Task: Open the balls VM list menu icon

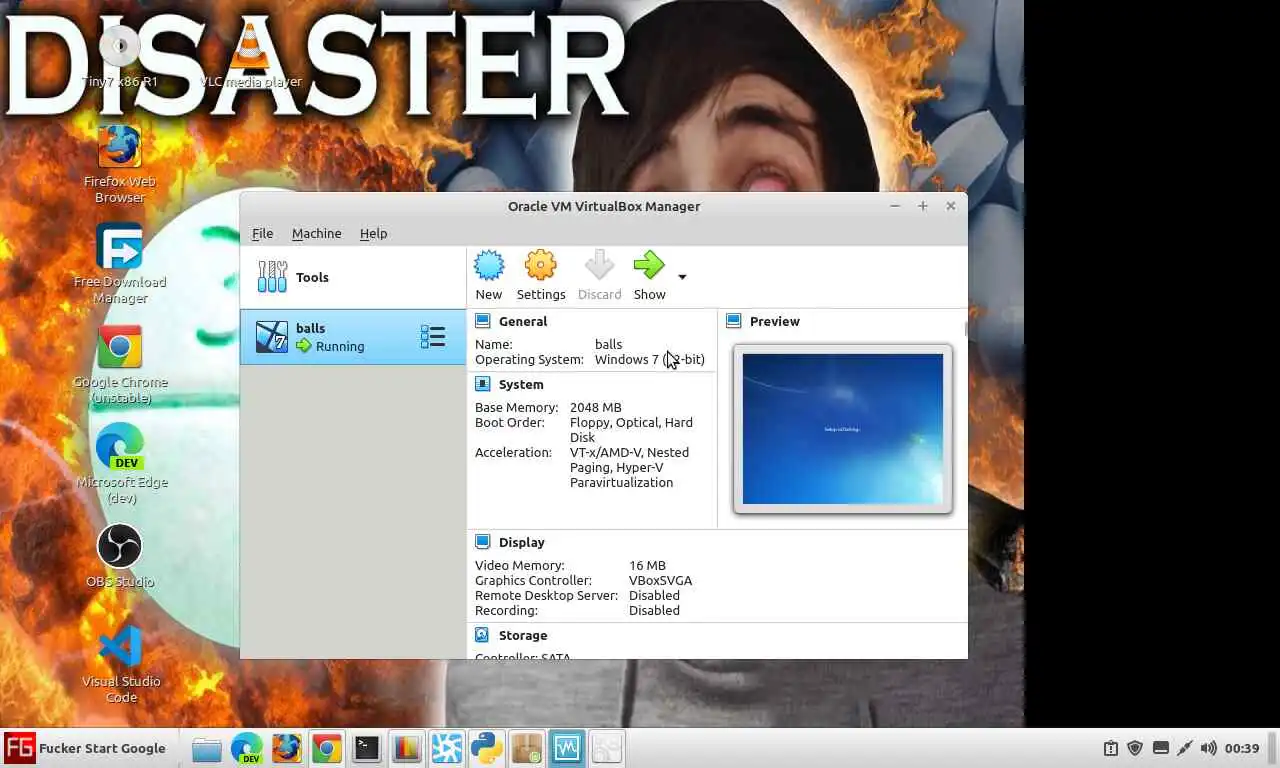Action: tap(433, 337)
